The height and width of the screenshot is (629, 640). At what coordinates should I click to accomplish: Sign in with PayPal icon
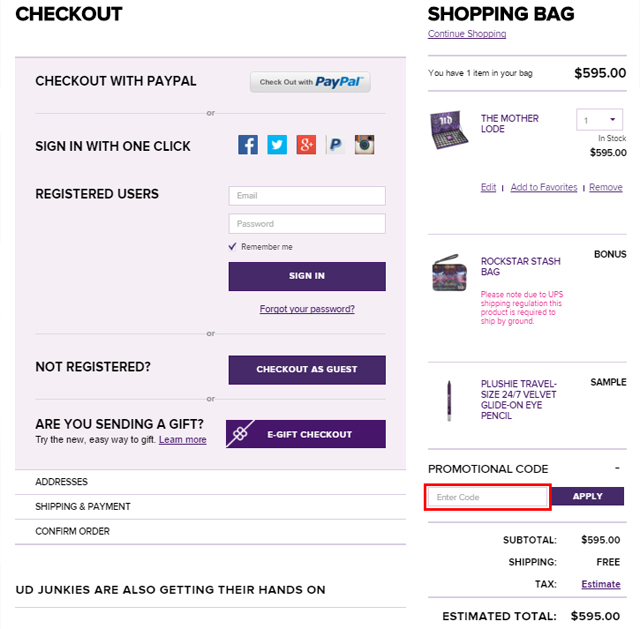[x=336, y=145]
